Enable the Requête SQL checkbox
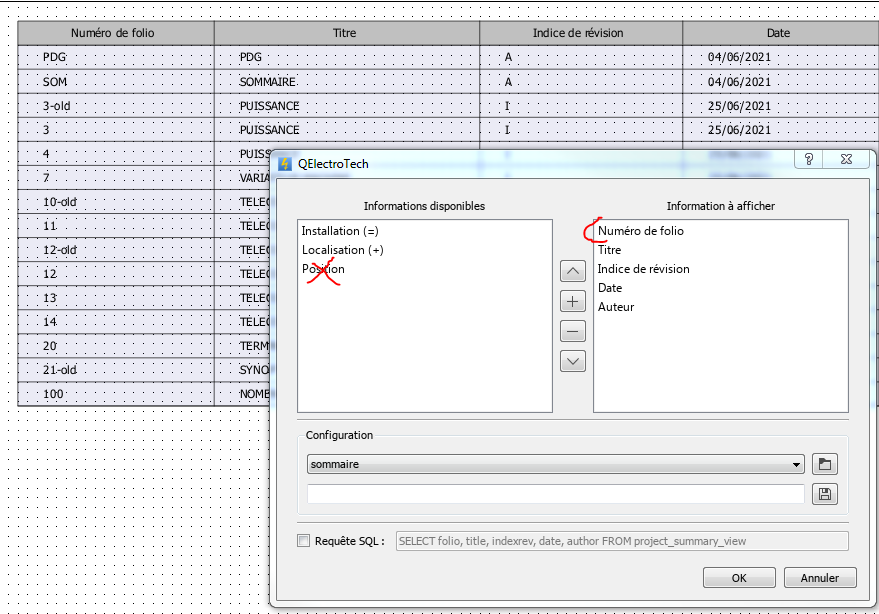 [304, 541]
